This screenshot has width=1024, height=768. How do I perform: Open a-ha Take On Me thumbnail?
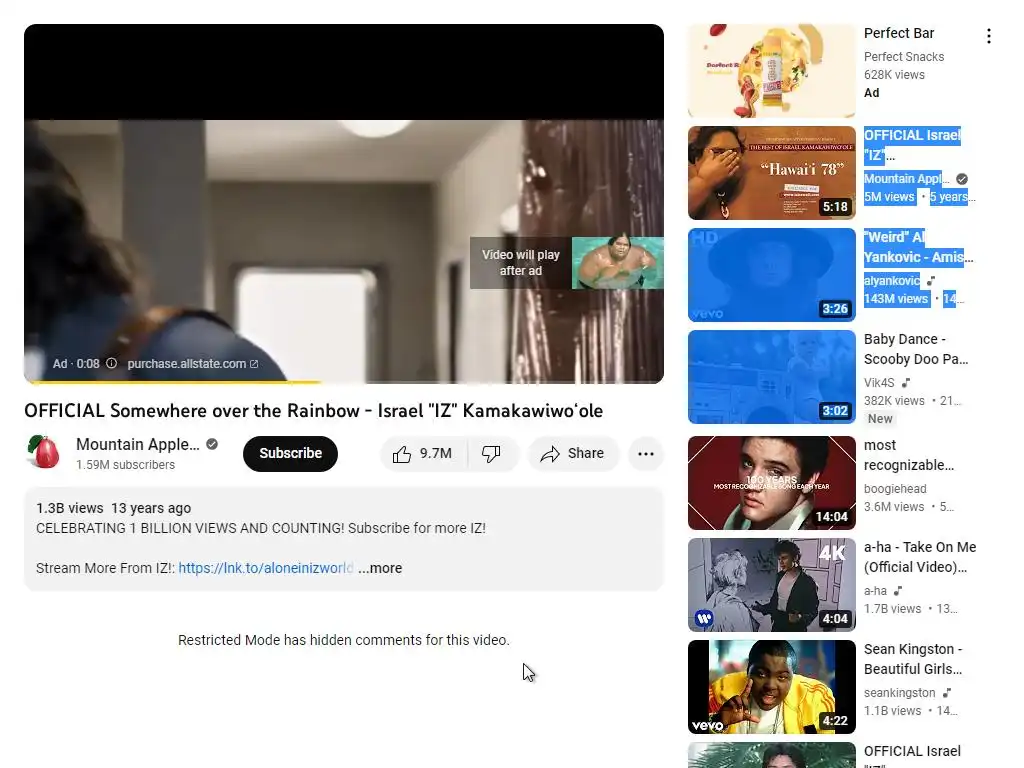pos(771,584)
